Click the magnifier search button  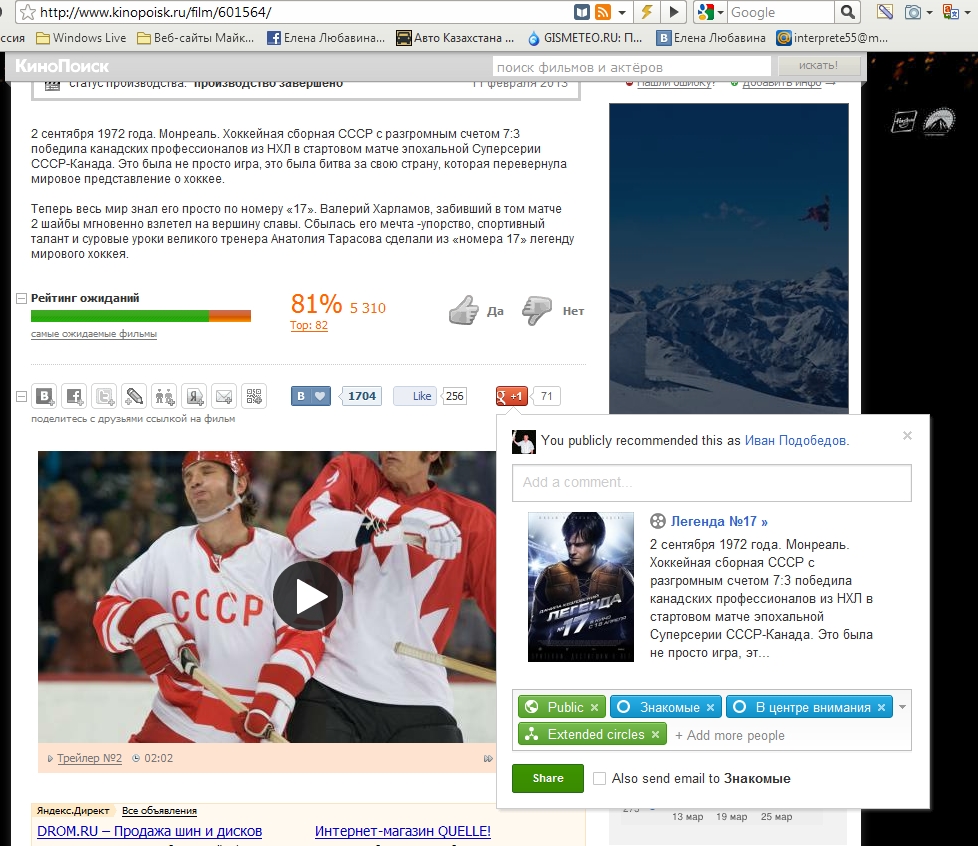tap(847, 12)
